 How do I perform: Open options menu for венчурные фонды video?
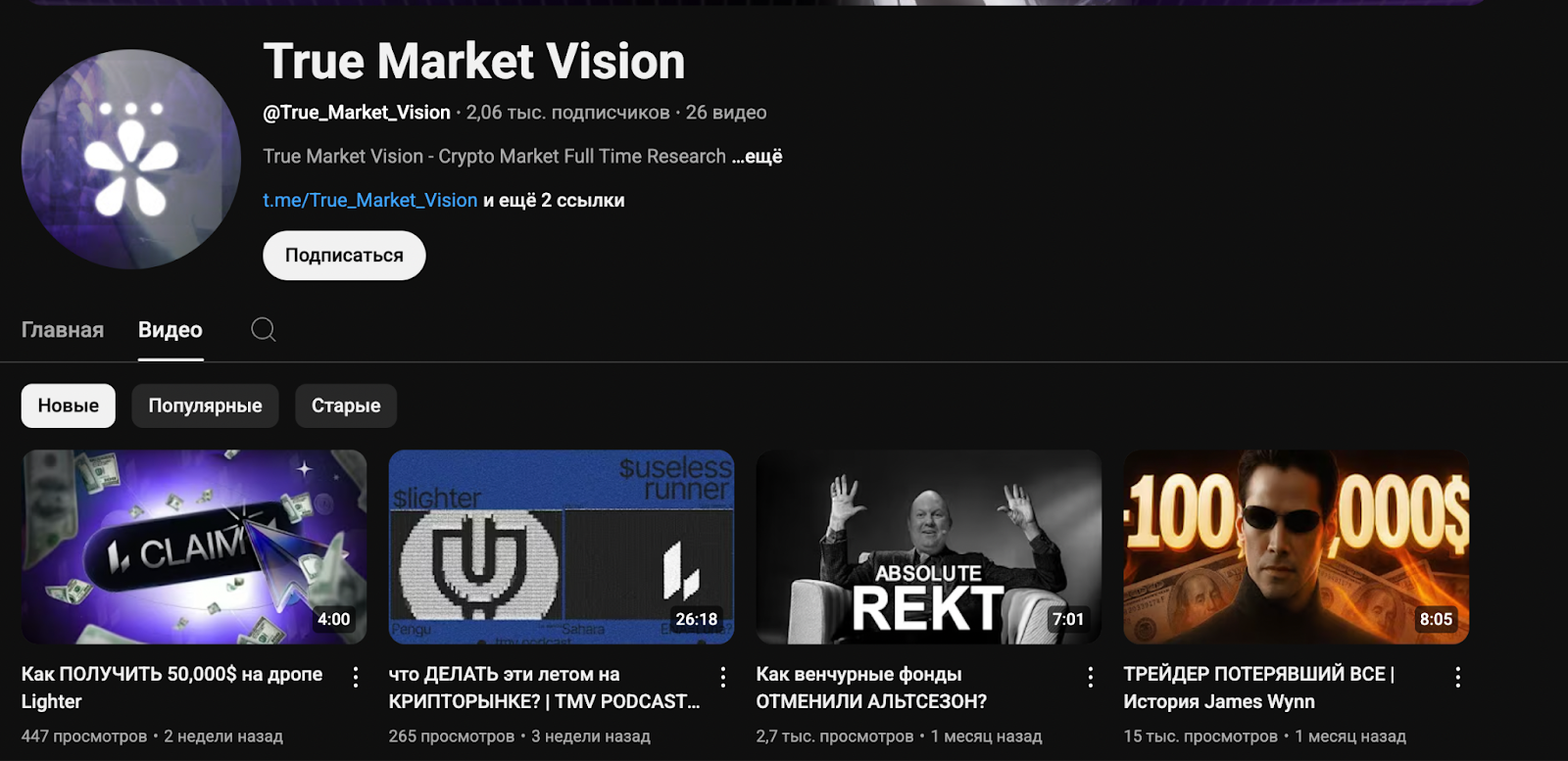tap(1091, 677)
